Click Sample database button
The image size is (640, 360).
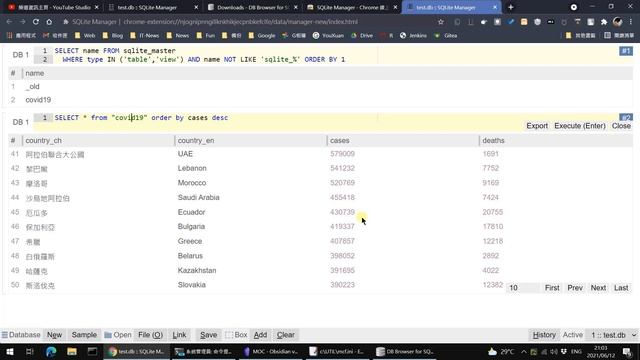pos(84,335)
